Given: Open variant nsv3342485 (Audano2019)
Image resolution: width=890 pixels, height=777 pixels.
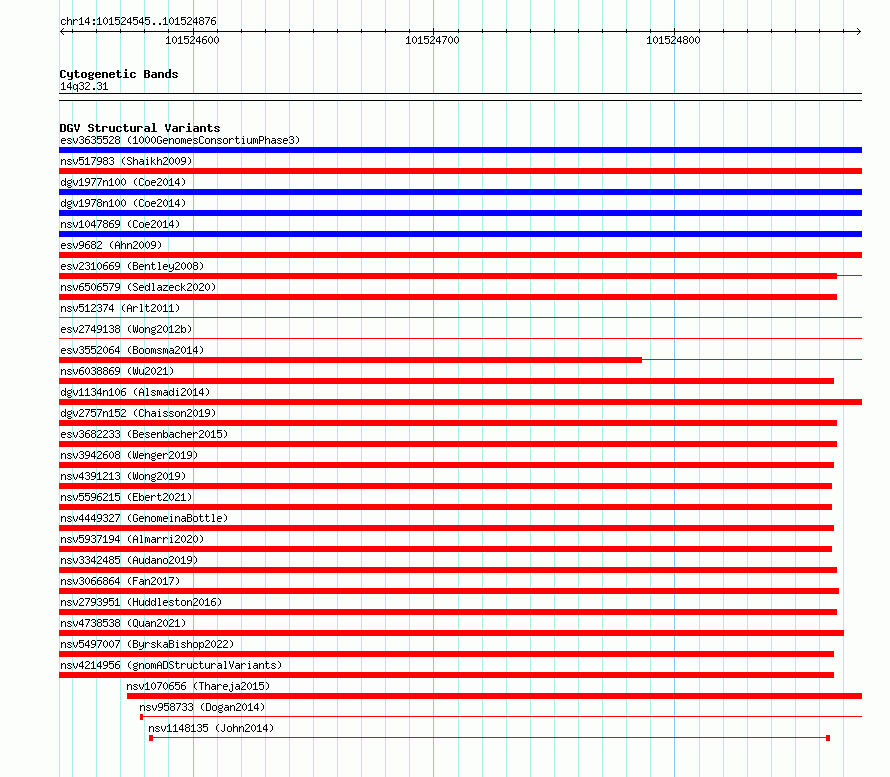Looking at the screenshot, I should tap(129, 560).
